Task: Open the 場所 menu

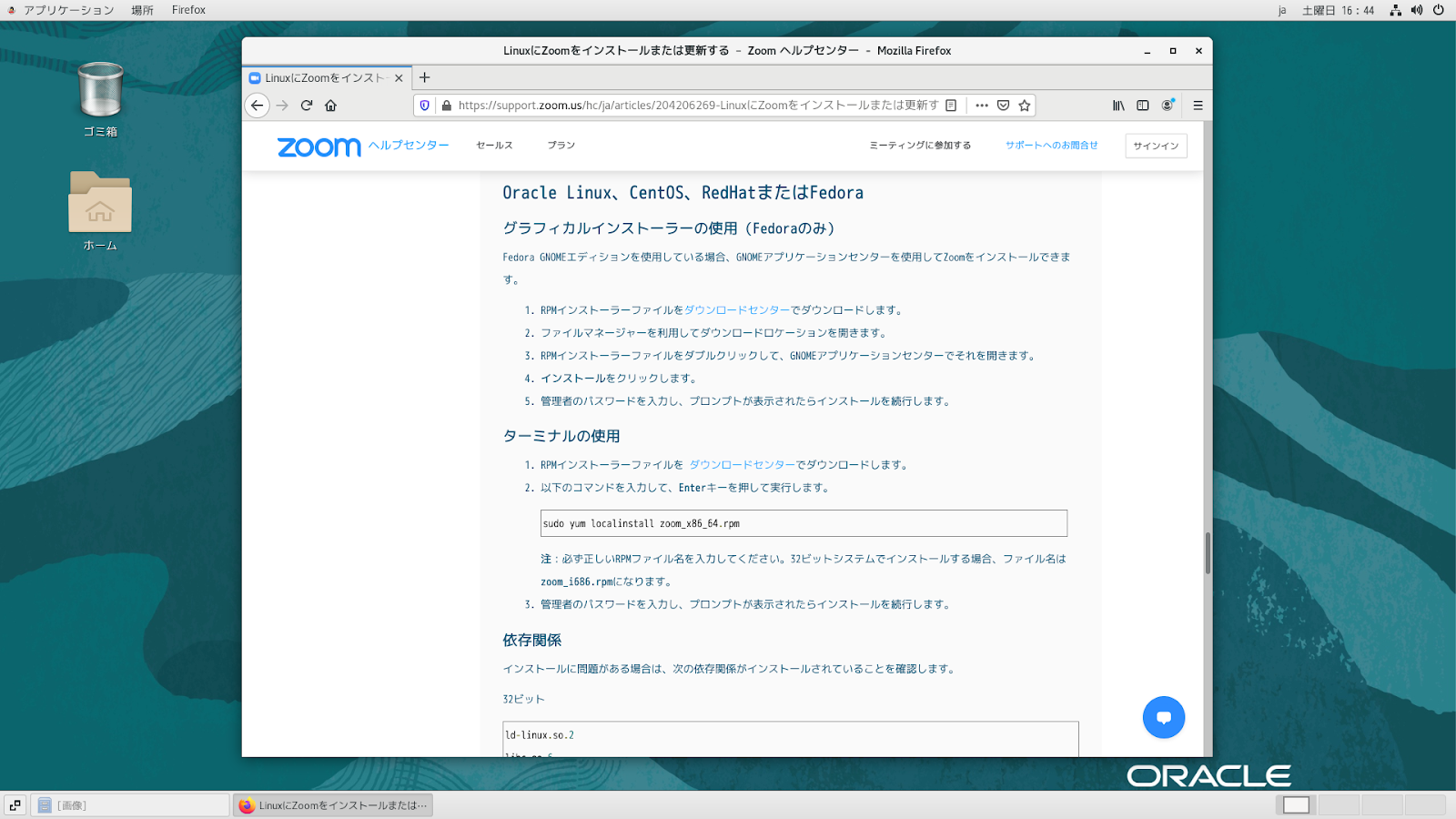Action: [142, 10]
